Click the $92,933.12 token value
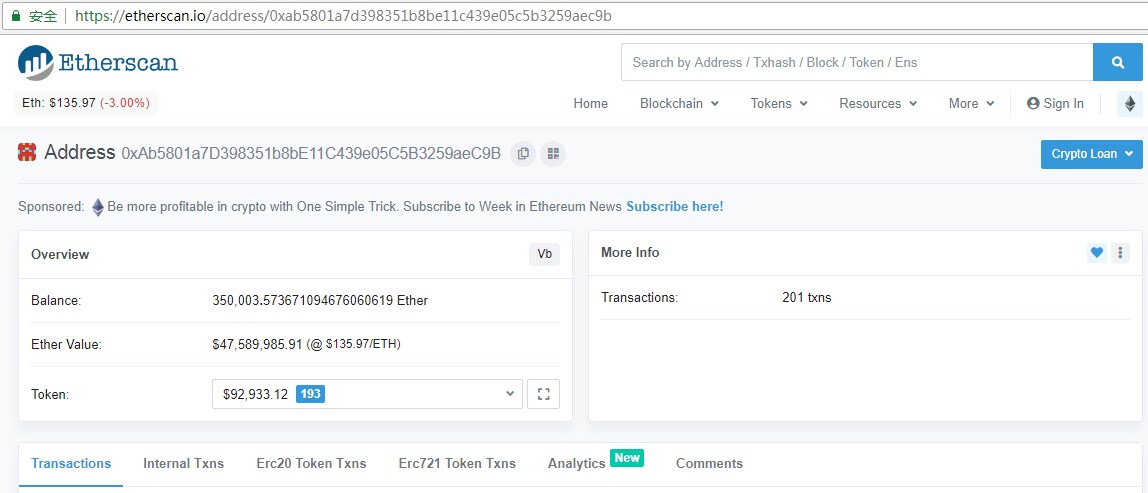This screenshot has width=1148, height=493. point(256,394)
